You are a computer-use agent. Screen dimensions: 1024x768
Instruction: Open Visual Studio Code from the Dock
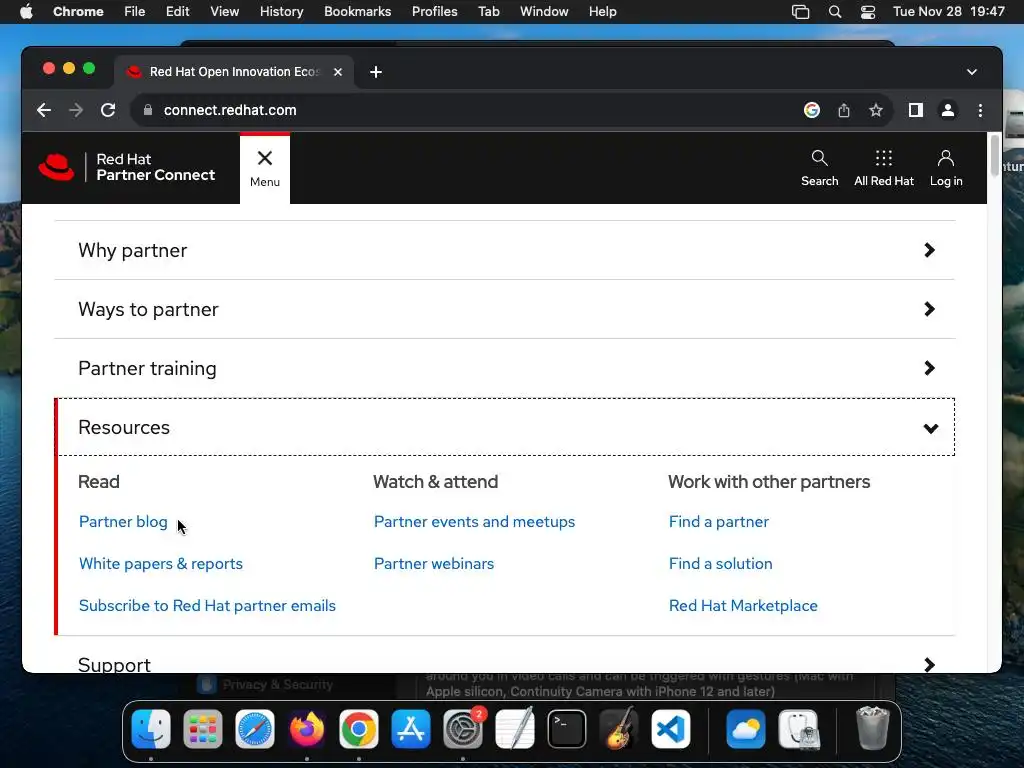(671, 729)
